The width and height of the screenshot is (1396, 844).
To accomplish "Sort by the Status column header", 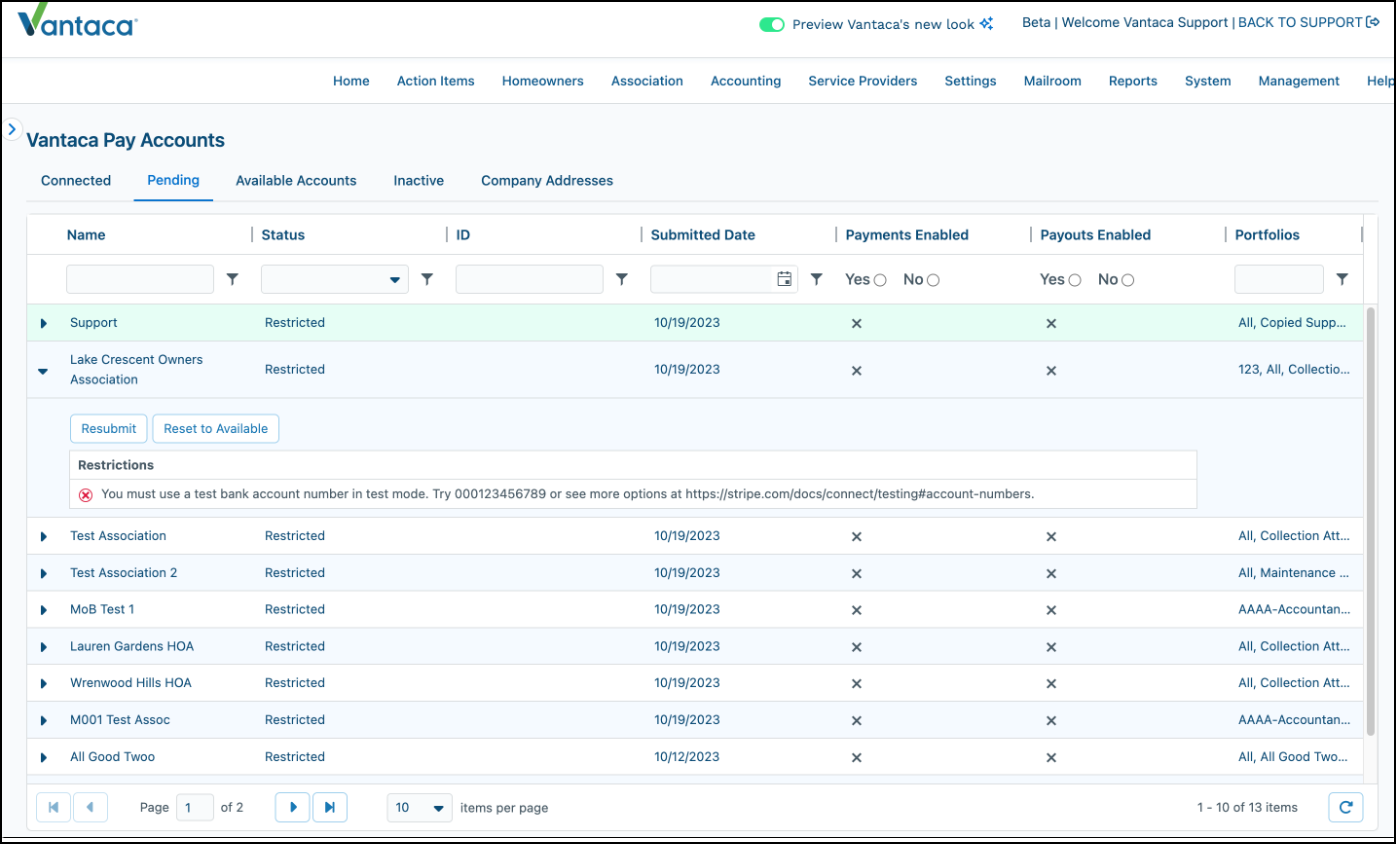I will point(283,235).
